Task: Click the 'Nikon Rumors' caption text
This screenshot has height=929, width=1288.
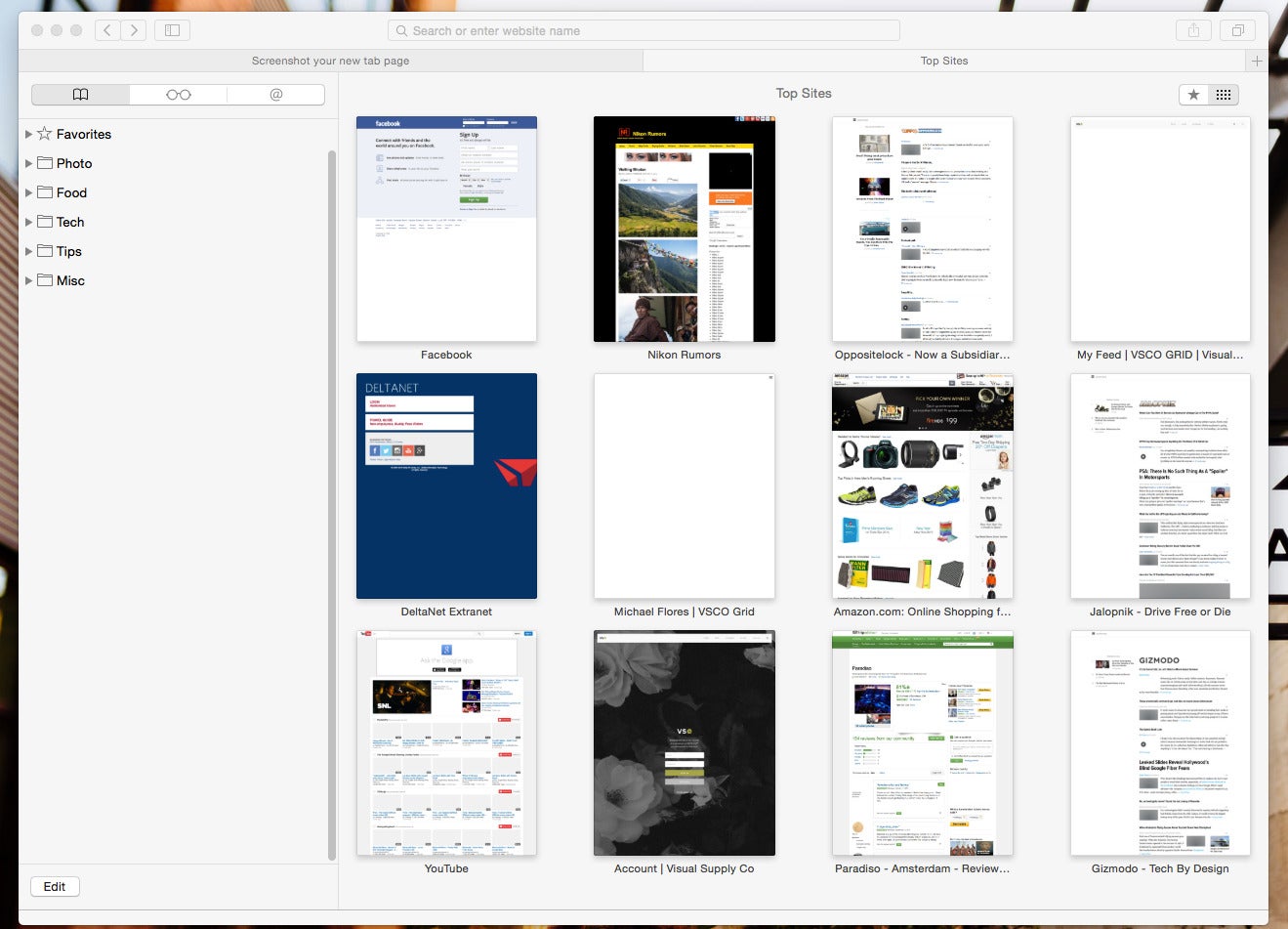Action: tap(685, 355)
